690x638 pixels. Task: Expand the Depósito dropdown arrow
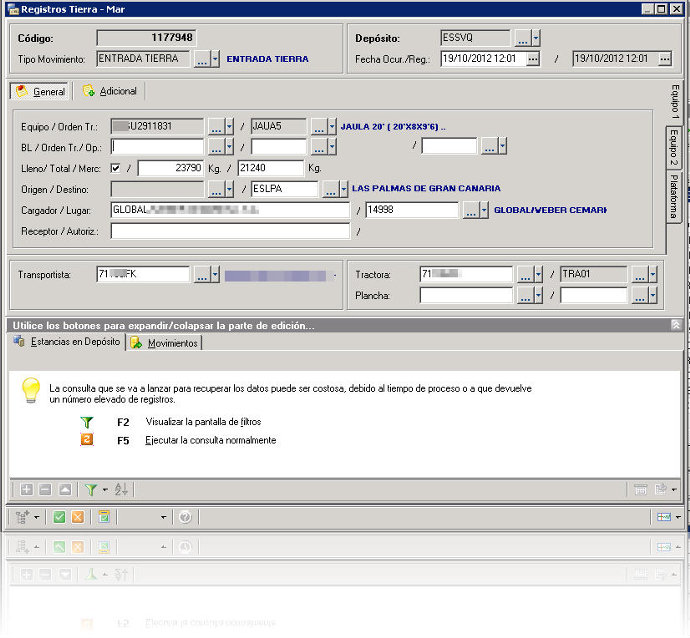coord(536,38)
